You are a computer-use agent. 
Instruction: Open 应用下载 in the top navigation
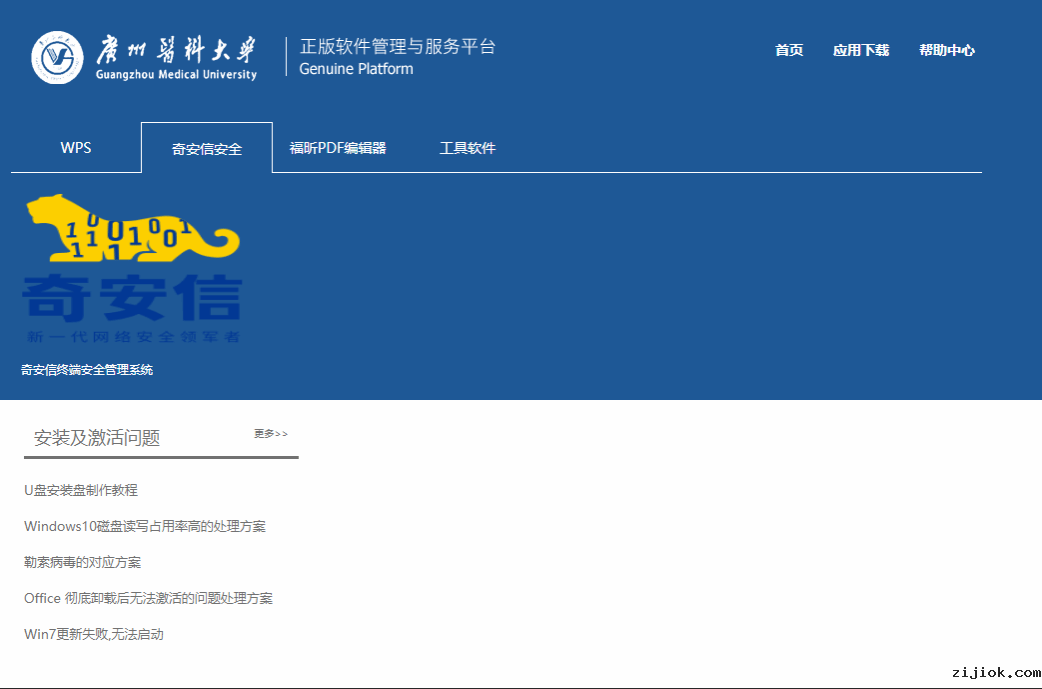[x=860, y=50]
